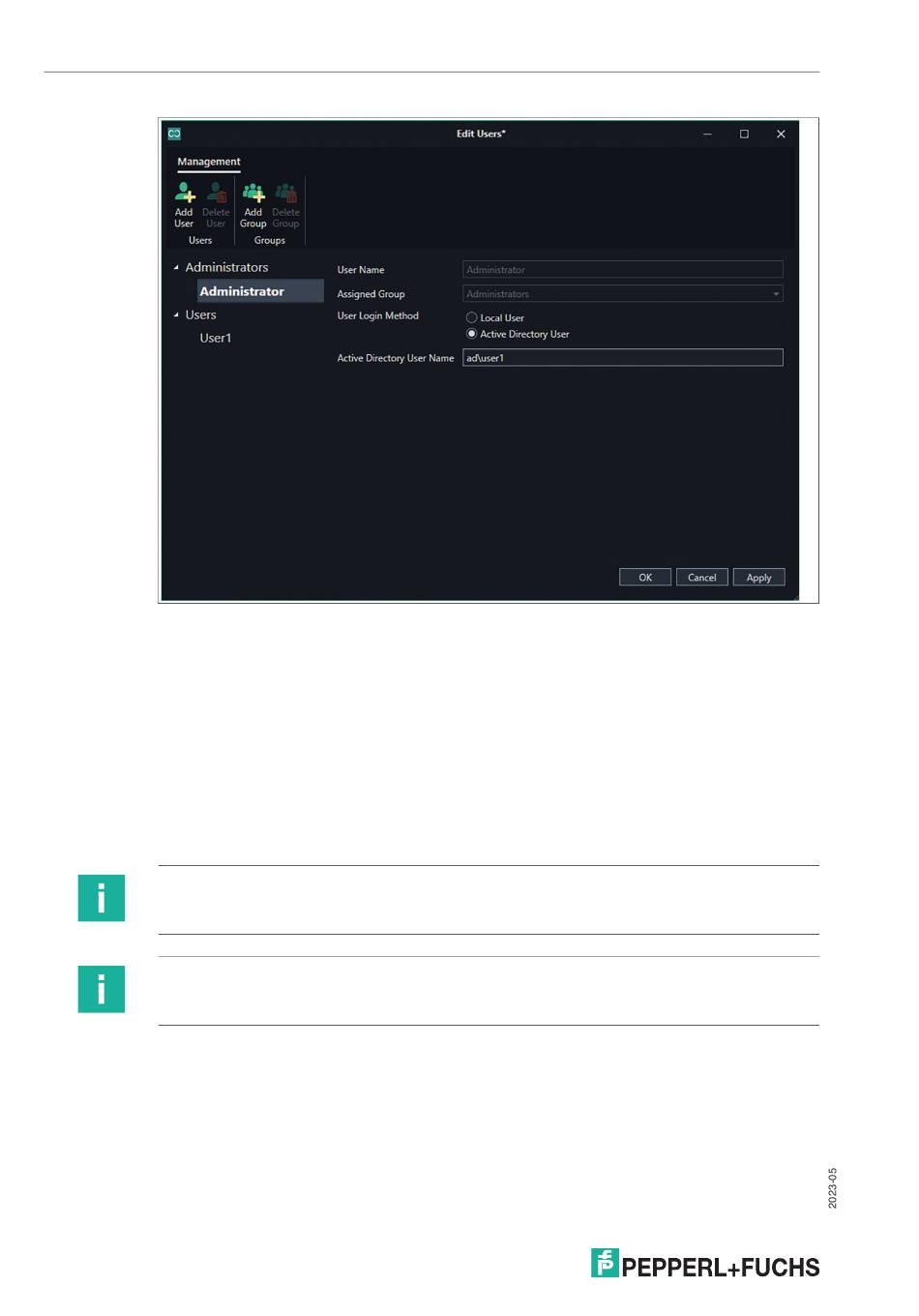
Task: Click the app logo in title bar
Action: [174, 134]
